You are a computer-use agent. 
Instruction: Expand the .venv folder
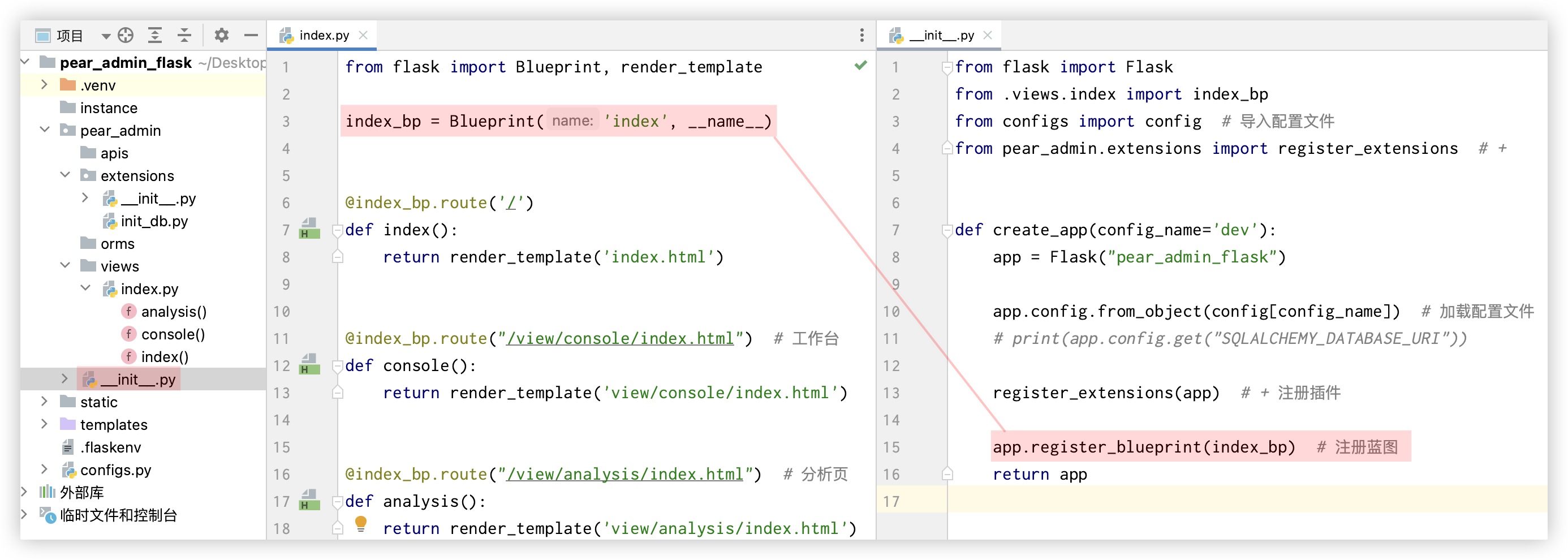pos(45,85)
